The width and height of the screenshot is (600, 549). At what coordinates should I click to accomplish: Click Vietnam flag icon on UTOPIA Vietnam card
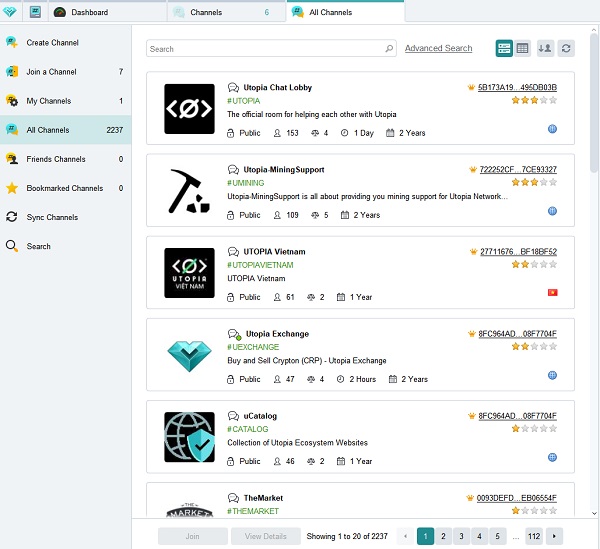[x=553, y=293]
